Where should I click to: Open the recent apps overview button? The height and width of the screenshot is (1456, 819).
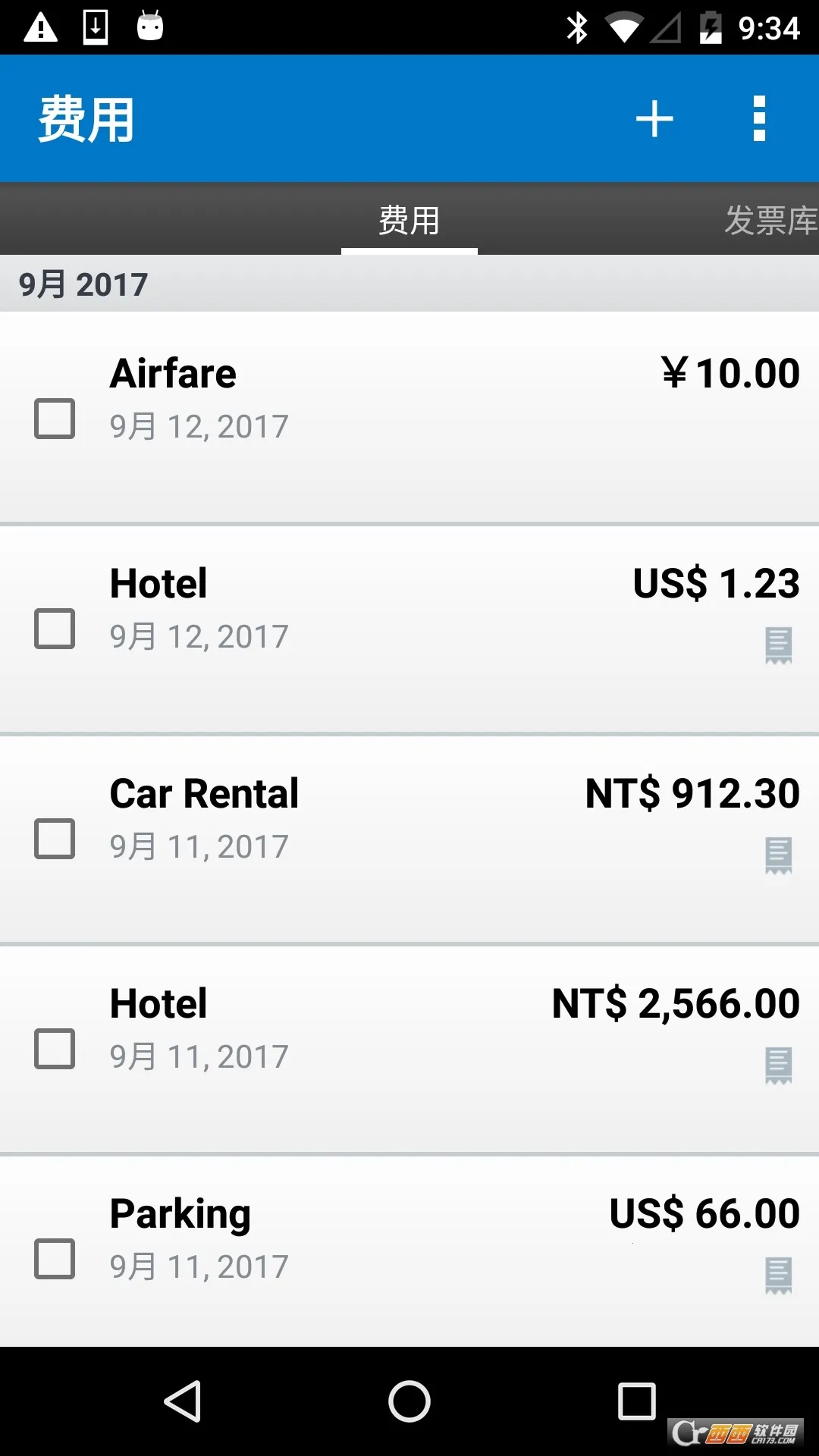(x=636, y=1401)
